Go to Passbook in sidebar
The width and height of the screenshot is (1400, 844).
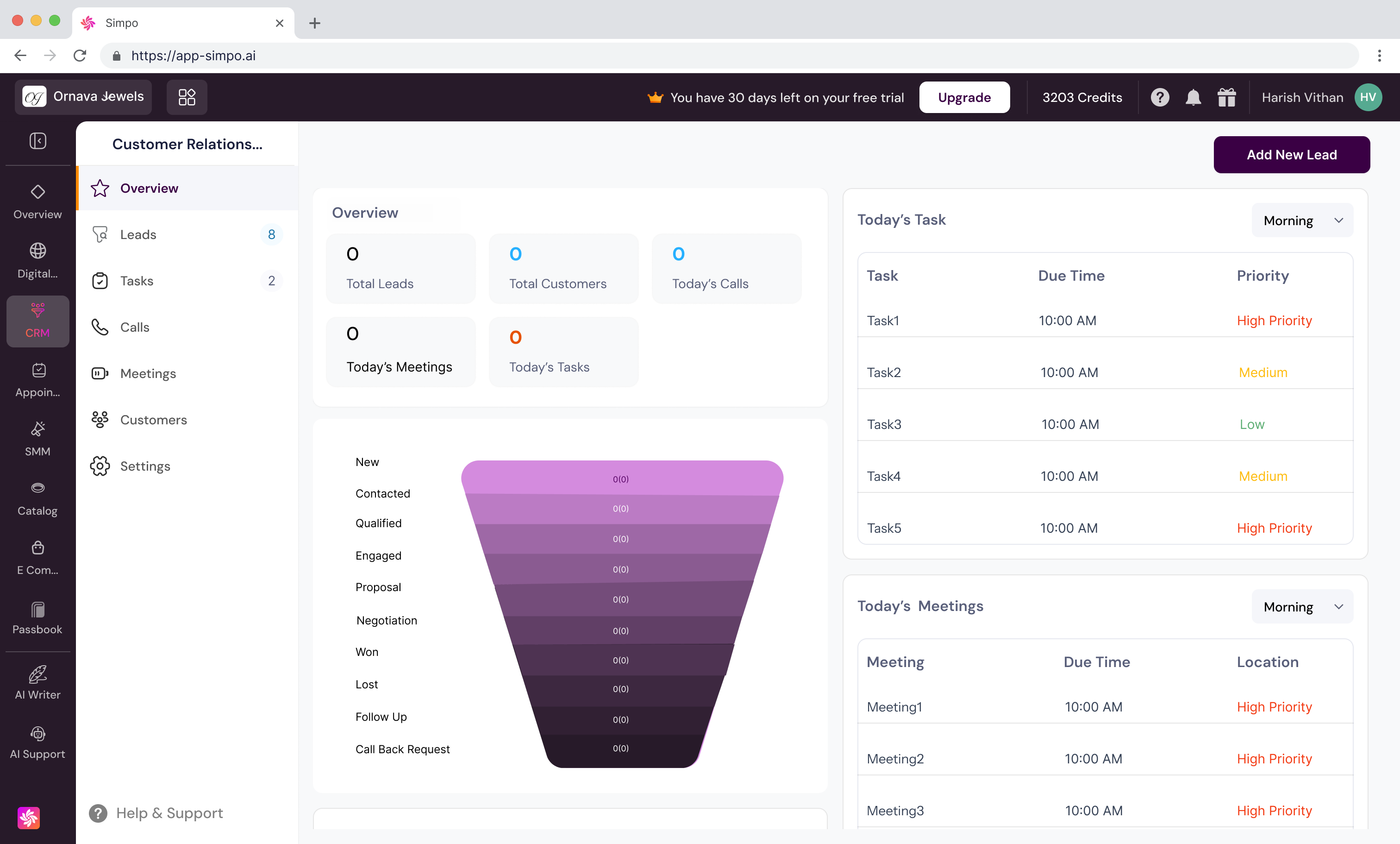37,617
